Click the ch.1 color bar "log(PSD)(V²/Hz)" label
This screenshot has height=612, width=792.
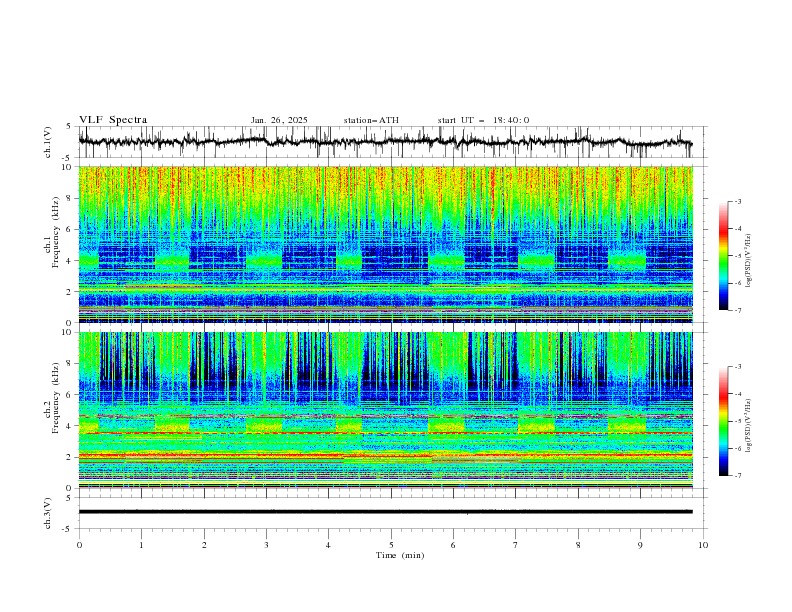tap(749, 261)
